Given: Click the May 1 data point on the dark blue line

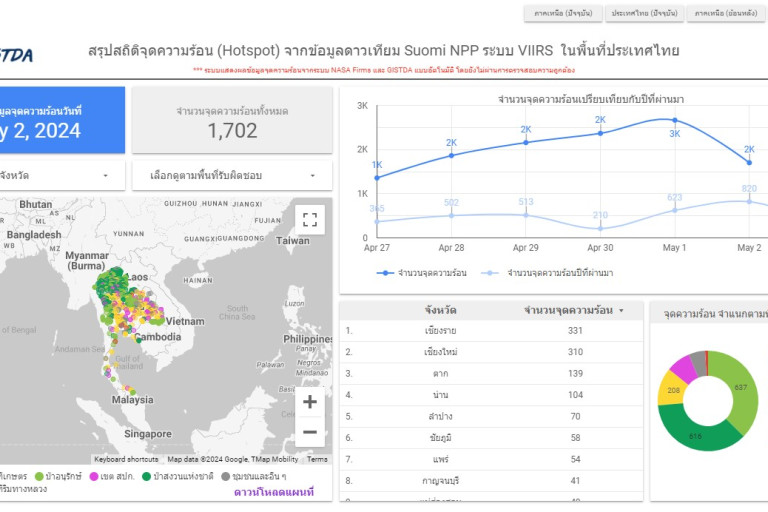Looking at the screenshot, I should 675,120.
